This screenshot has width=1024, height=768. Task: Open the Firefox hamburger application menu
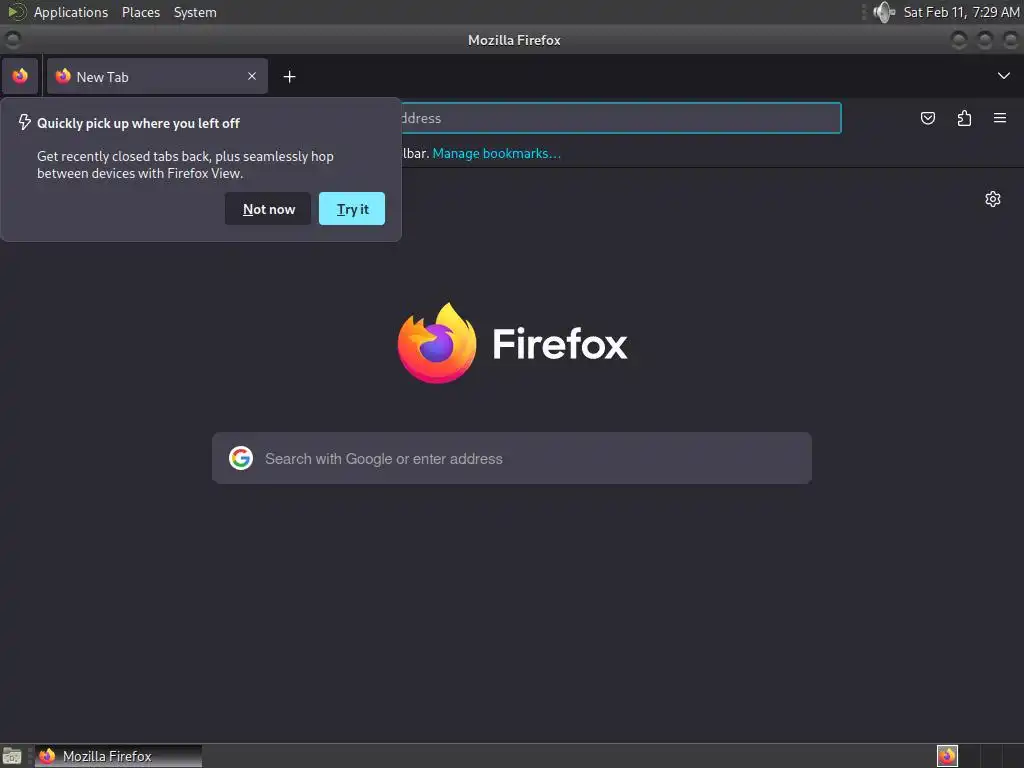point(999,118)
